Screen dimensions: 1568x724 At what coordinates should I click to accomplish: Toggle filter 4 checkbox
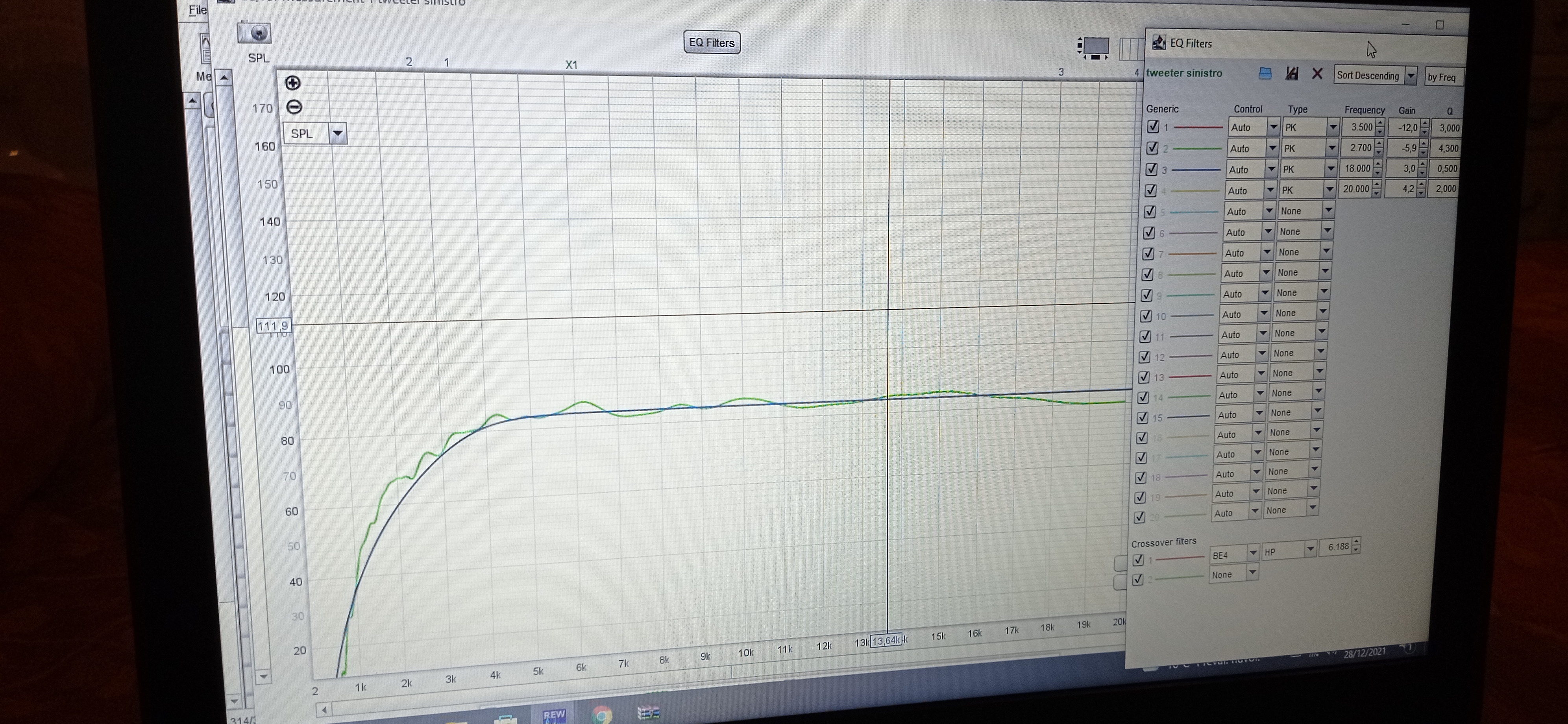[1150, 190]
